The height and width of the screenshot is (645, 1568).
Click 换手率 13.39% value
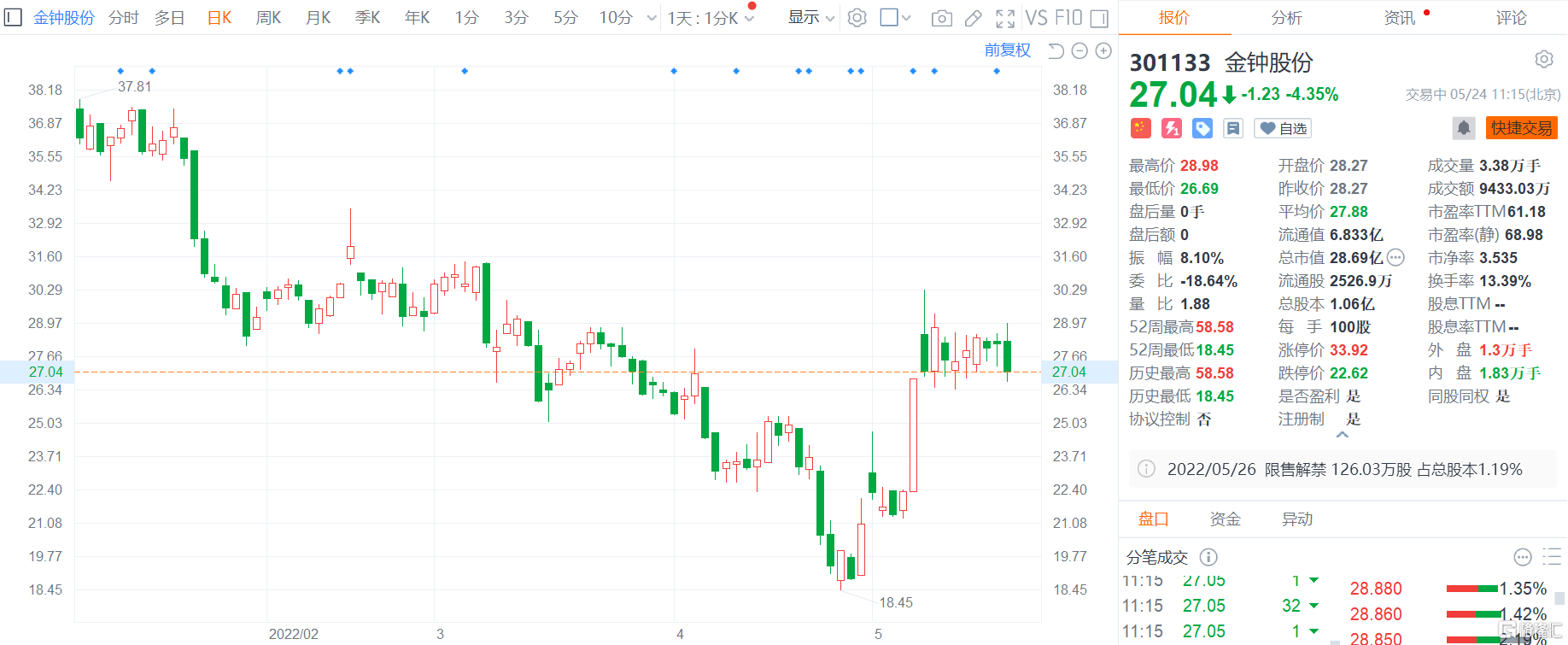(x=1505, y=281)
